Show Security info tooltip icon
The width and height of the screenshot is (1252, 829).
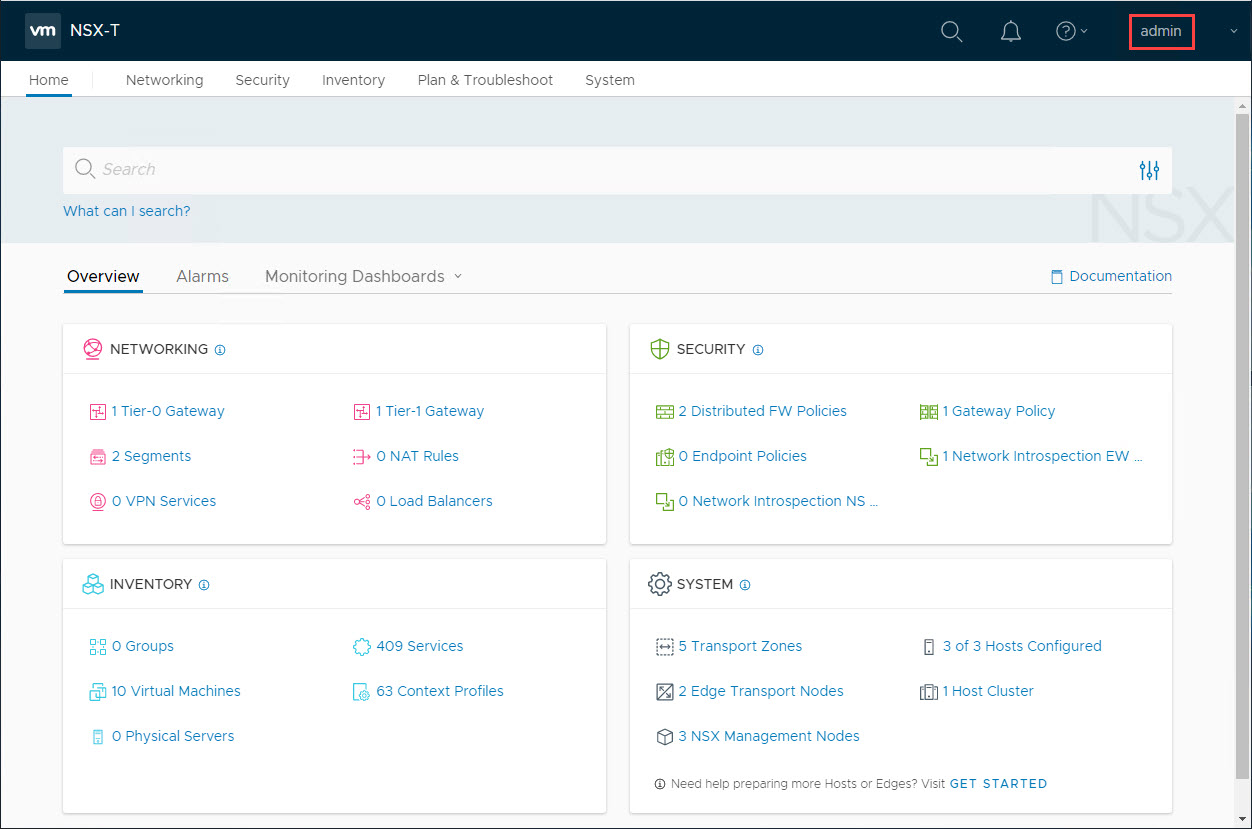click(x=757, y=350)
